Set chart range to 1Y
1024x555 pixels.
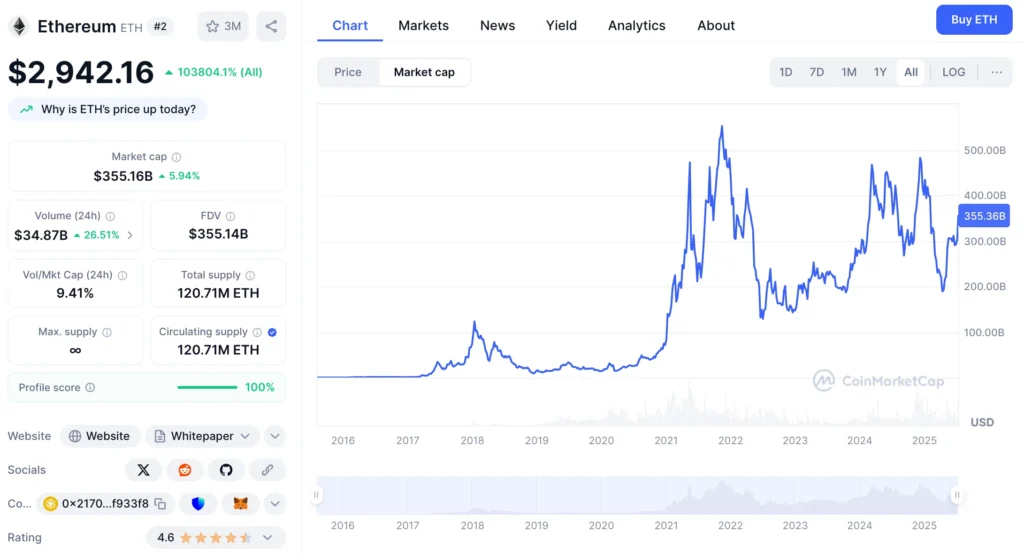click(x=880, y=72)
